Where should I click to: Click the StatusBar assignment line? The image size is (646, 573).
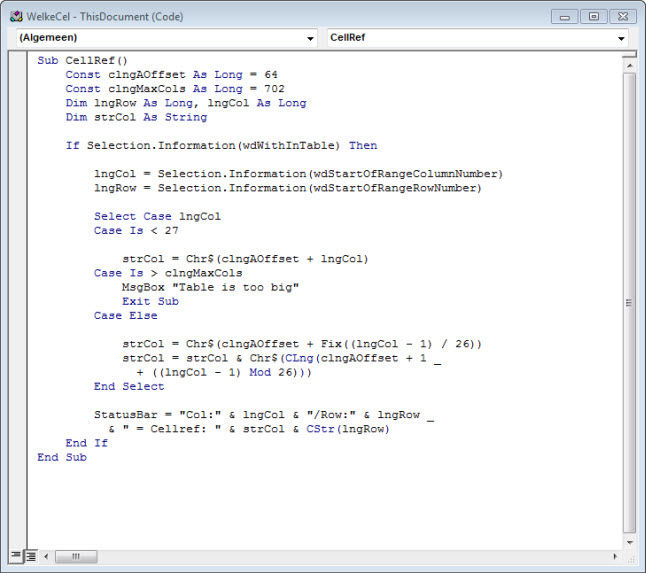pos(264,415)
